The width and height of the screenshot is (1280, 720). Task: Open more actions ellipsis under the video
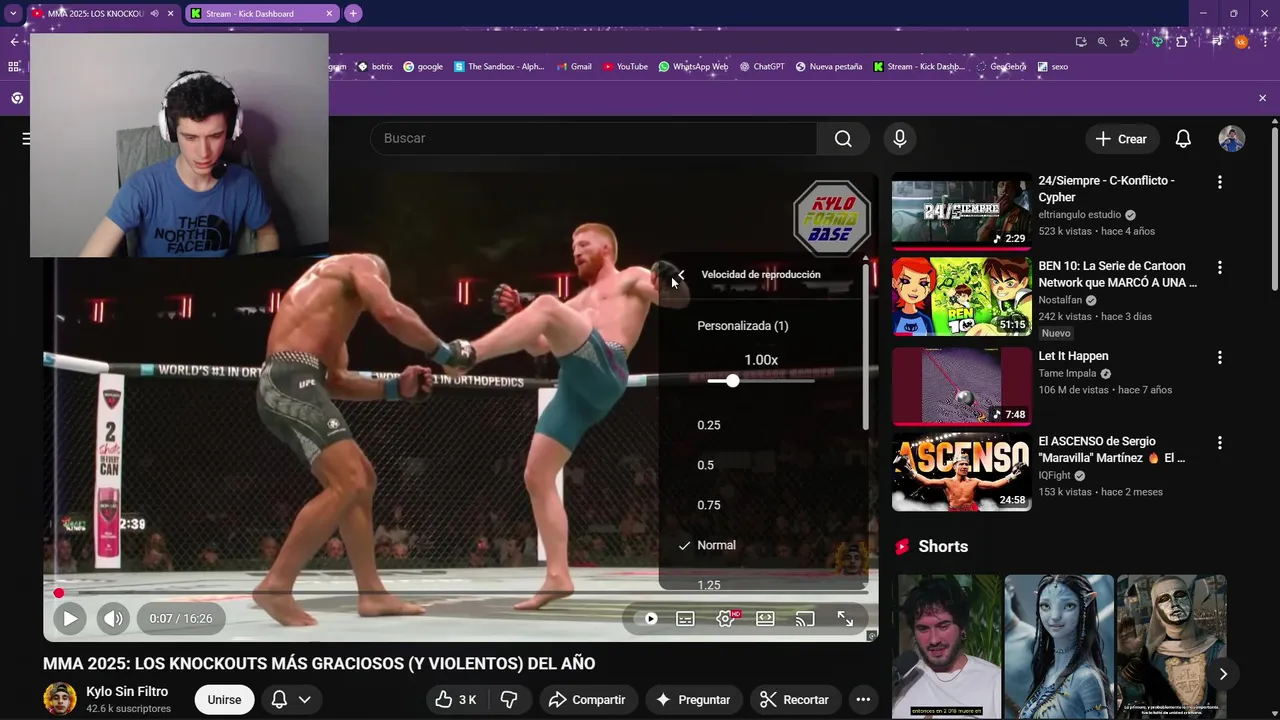tap(863, 700)
